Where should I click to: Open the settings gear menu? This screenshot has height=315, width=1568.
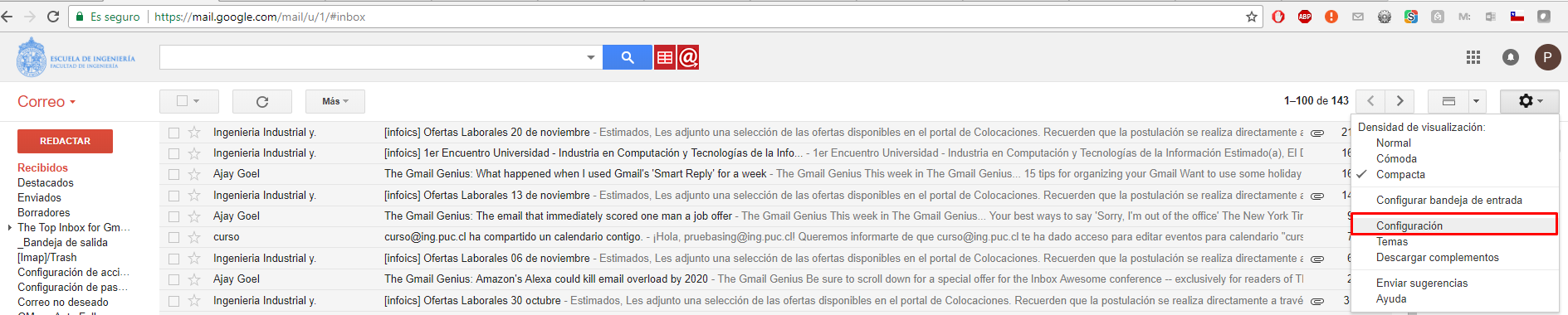[x=1530, y=101]
